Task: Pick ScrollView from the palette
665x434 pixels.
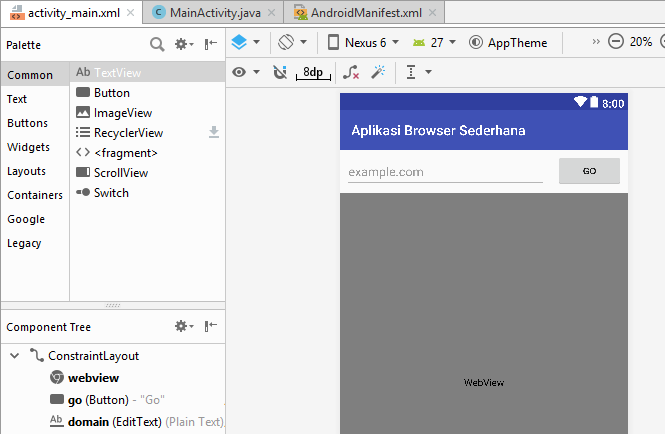Action: (147, 173)
